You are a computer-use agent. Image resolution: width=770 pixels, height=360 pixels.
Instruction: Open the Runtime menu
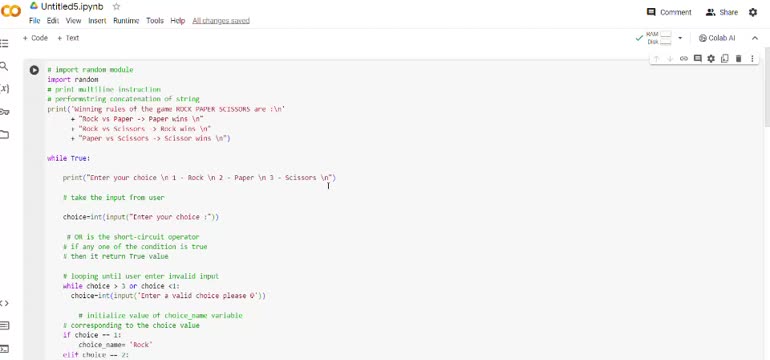(126, 21)
